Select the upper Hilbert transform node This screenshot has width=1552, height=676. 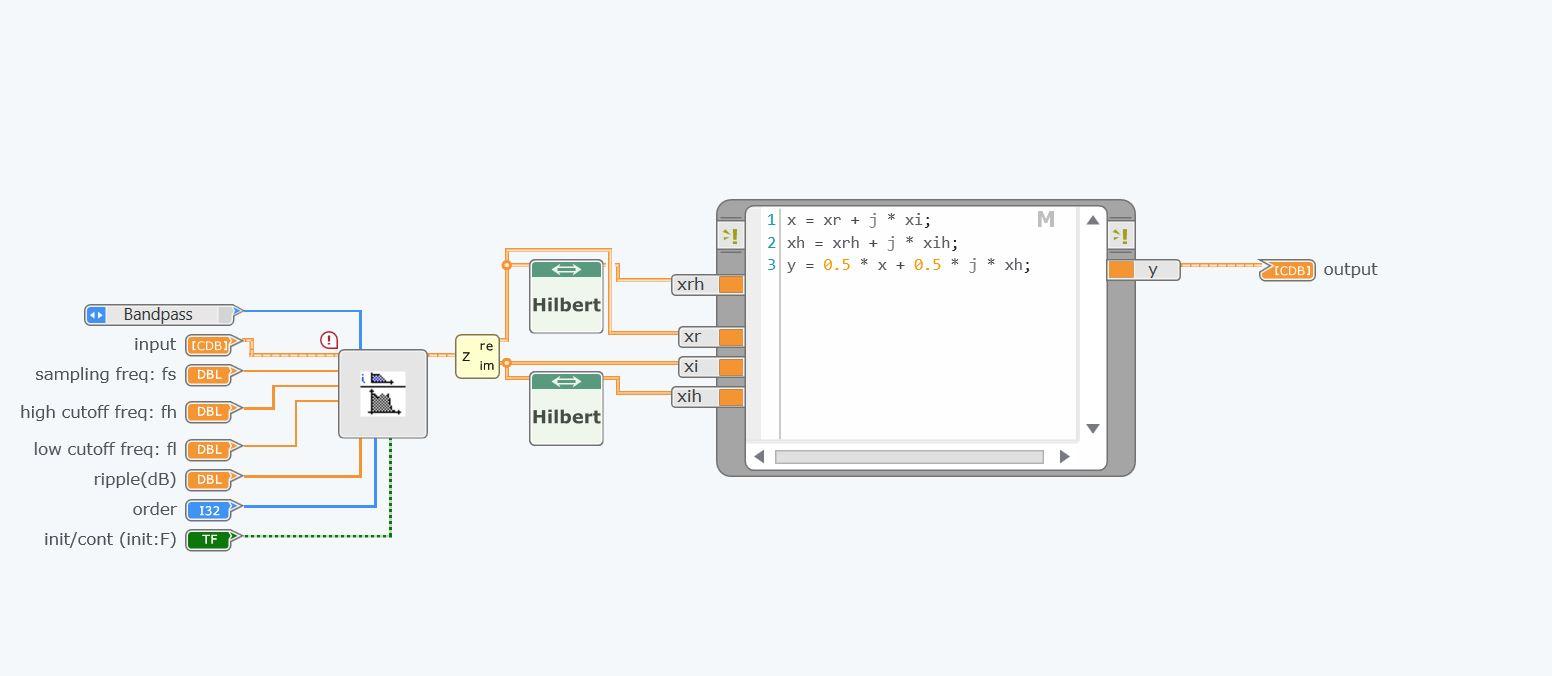click(566, 296)
